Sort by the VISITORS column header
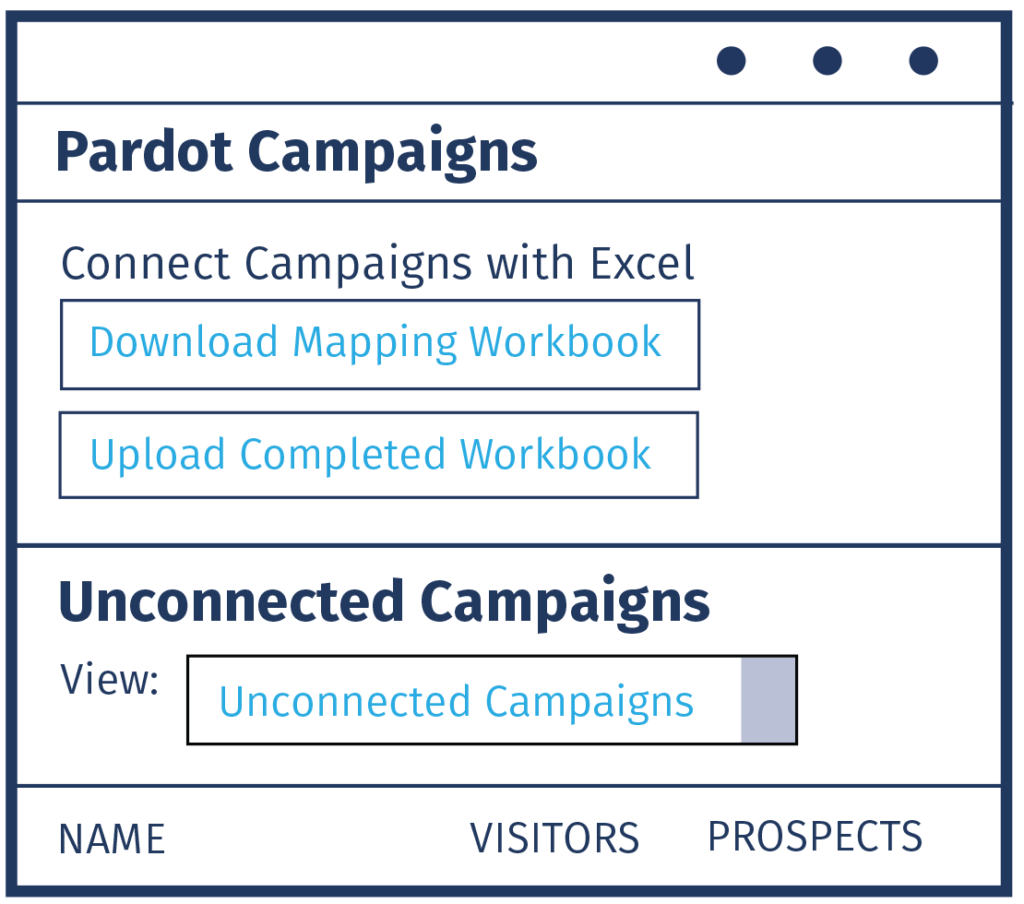 (554, 838)
